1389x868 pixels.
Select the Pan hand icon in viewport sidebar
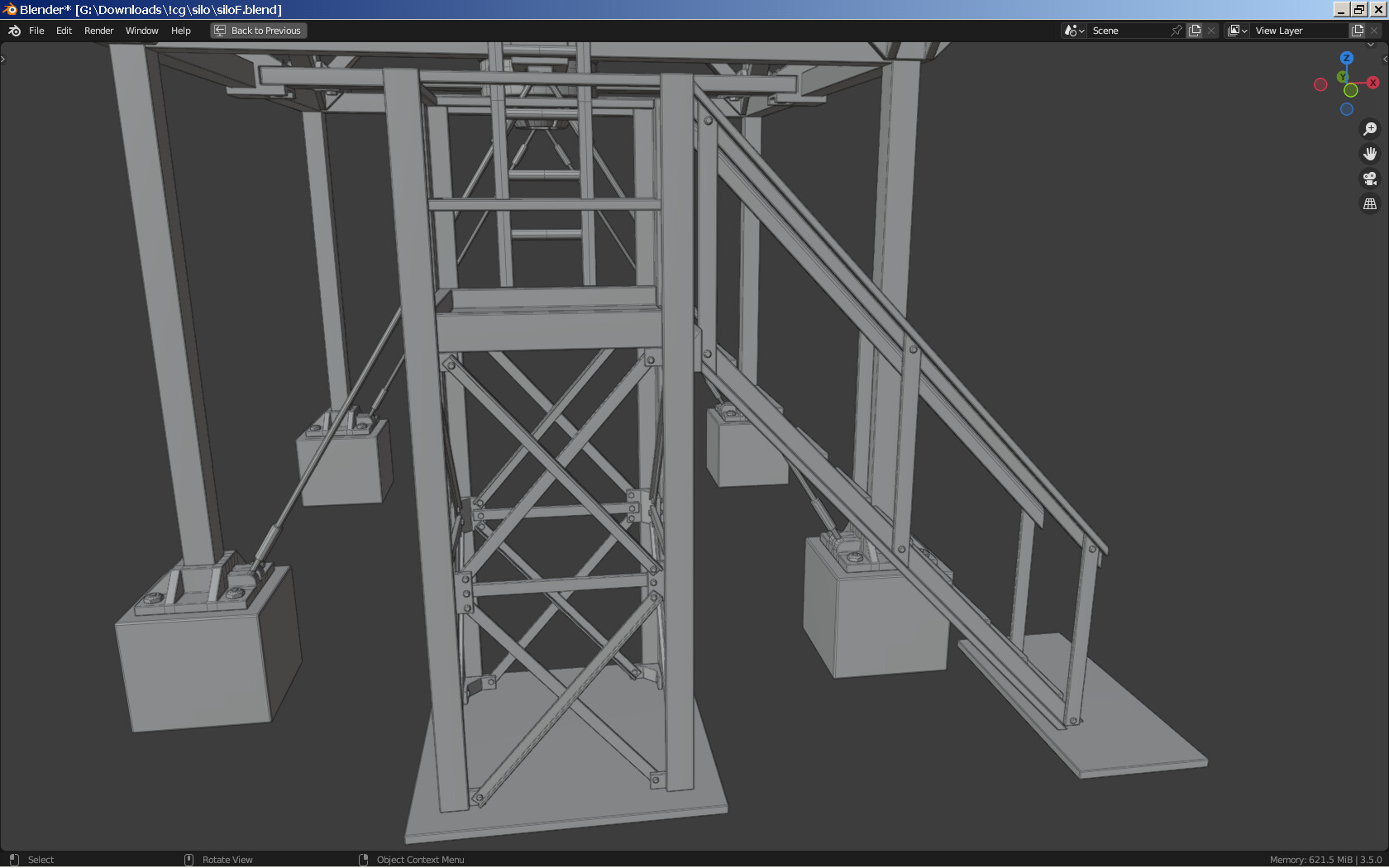(1370, 153)
